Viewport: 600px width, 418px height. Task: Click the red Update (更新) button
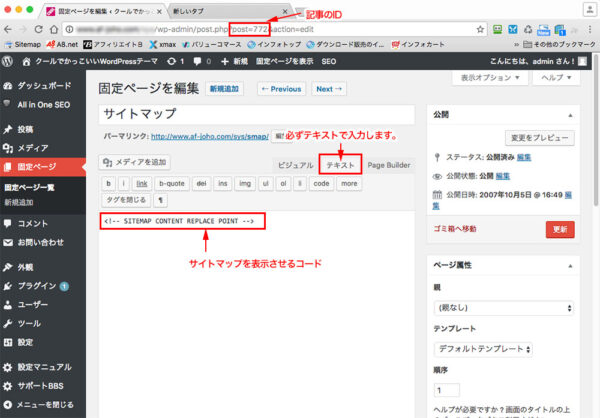[560, 229]
